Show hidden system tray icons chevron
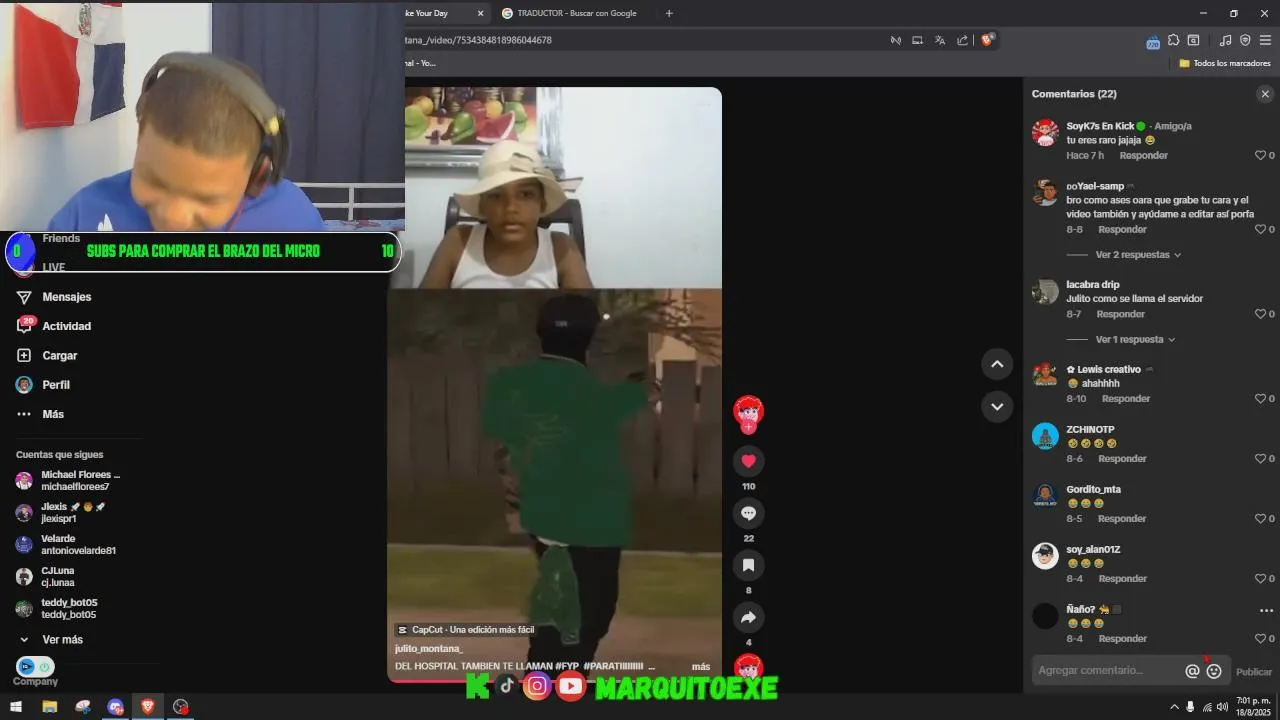Viewport: 1280px width, 720px height. pyautogui.click(x=1175, y=706)
